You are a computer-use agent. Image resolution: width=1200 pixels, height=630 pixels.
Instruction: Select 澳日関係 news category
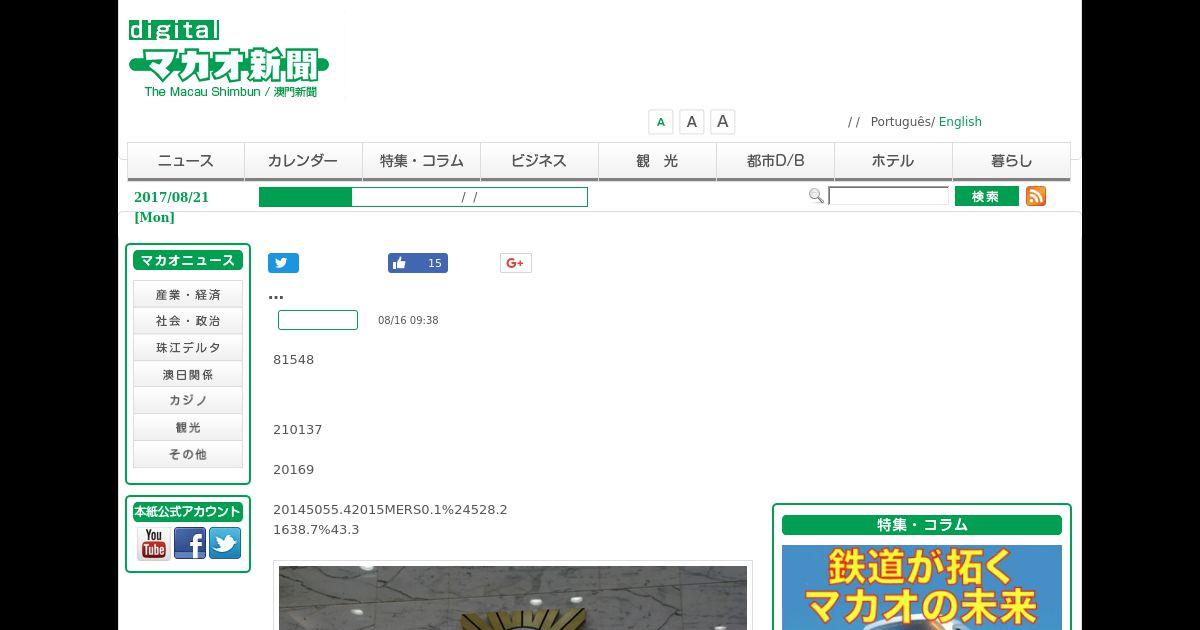(x=188, y=374)
